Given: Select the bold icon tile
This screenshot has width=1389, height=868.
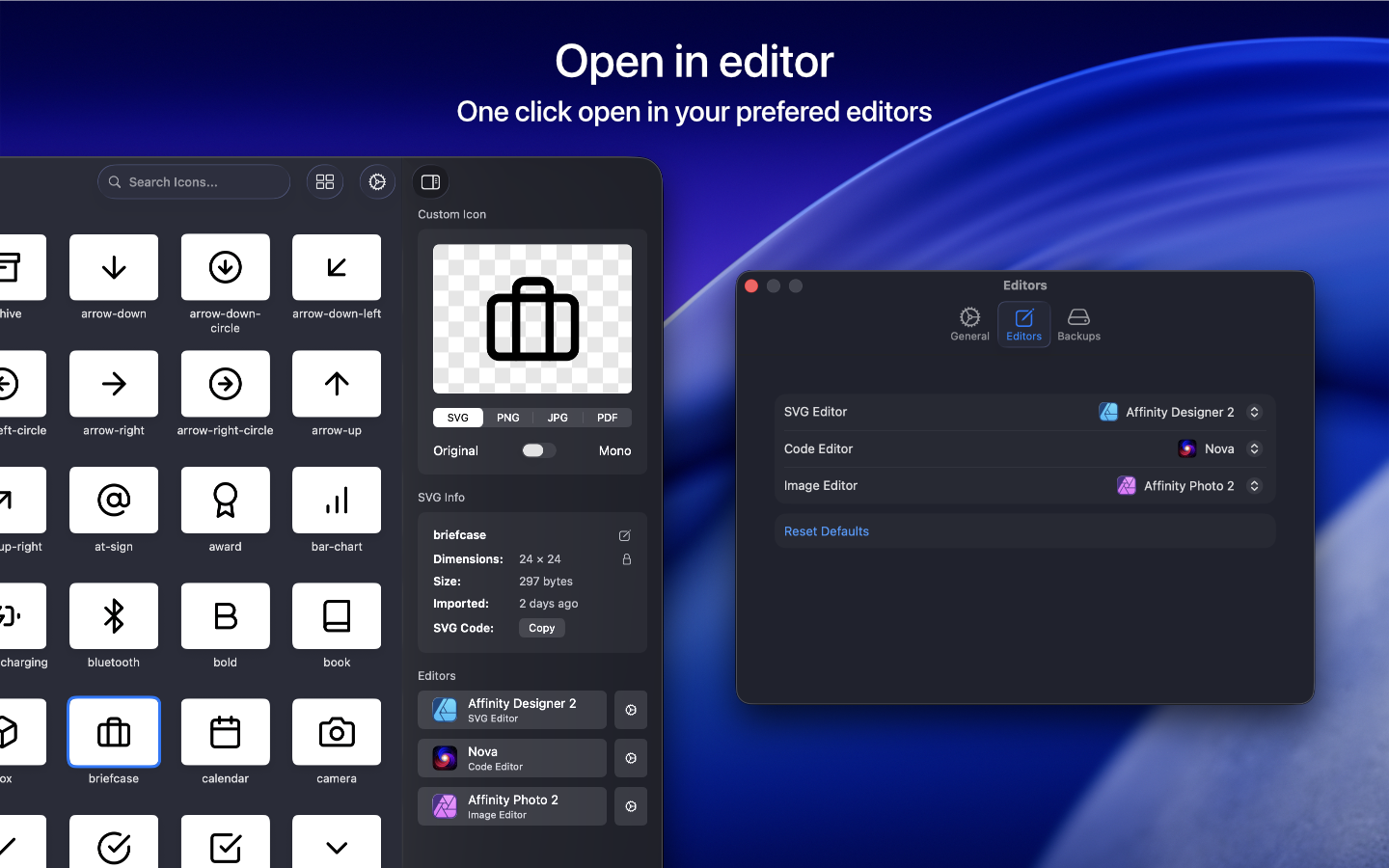Looking at the screenshot, I should (226, 616).
